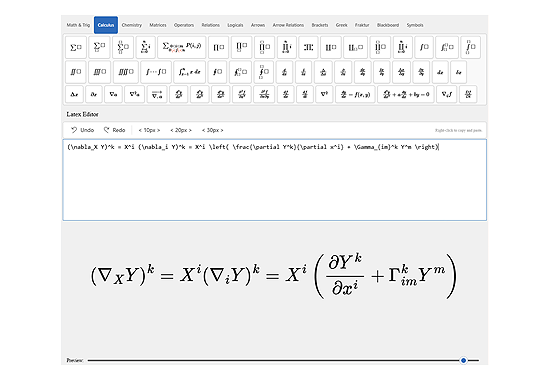This screenshot has height=380, width=550.
Task: Click the Undo button
Action: [x=82, y=130]
